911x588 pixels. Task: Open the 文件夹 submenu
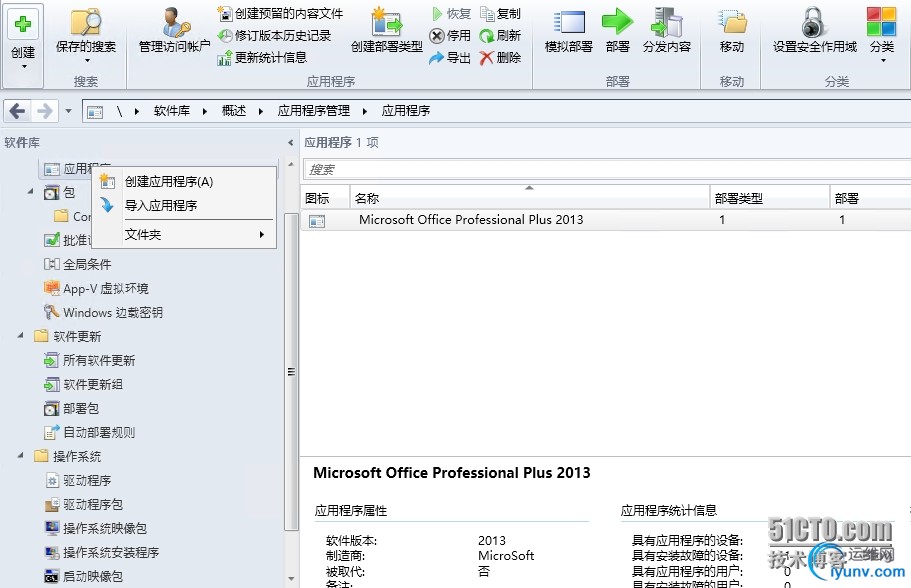point(186,235)
